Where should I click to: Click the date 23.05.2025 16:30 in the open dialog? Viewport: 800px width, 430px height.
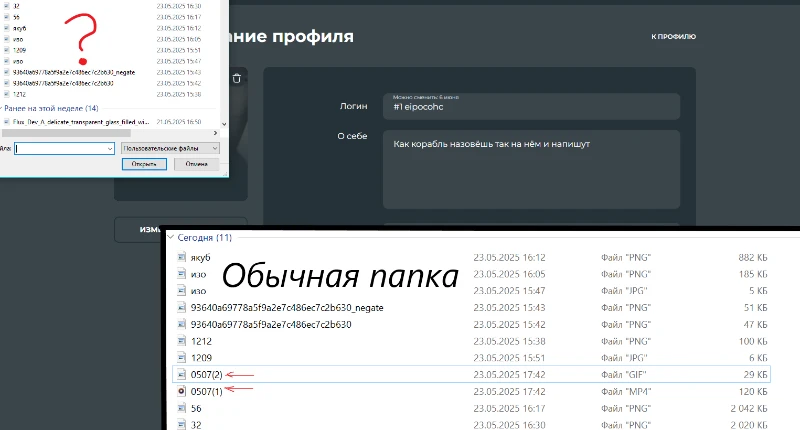pos(179,6)
